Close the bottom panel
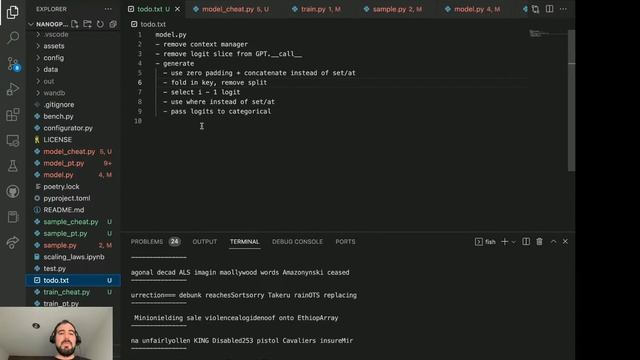Viewport: 640px width, 360px height. pyautogui.click(x=565, y=242)
